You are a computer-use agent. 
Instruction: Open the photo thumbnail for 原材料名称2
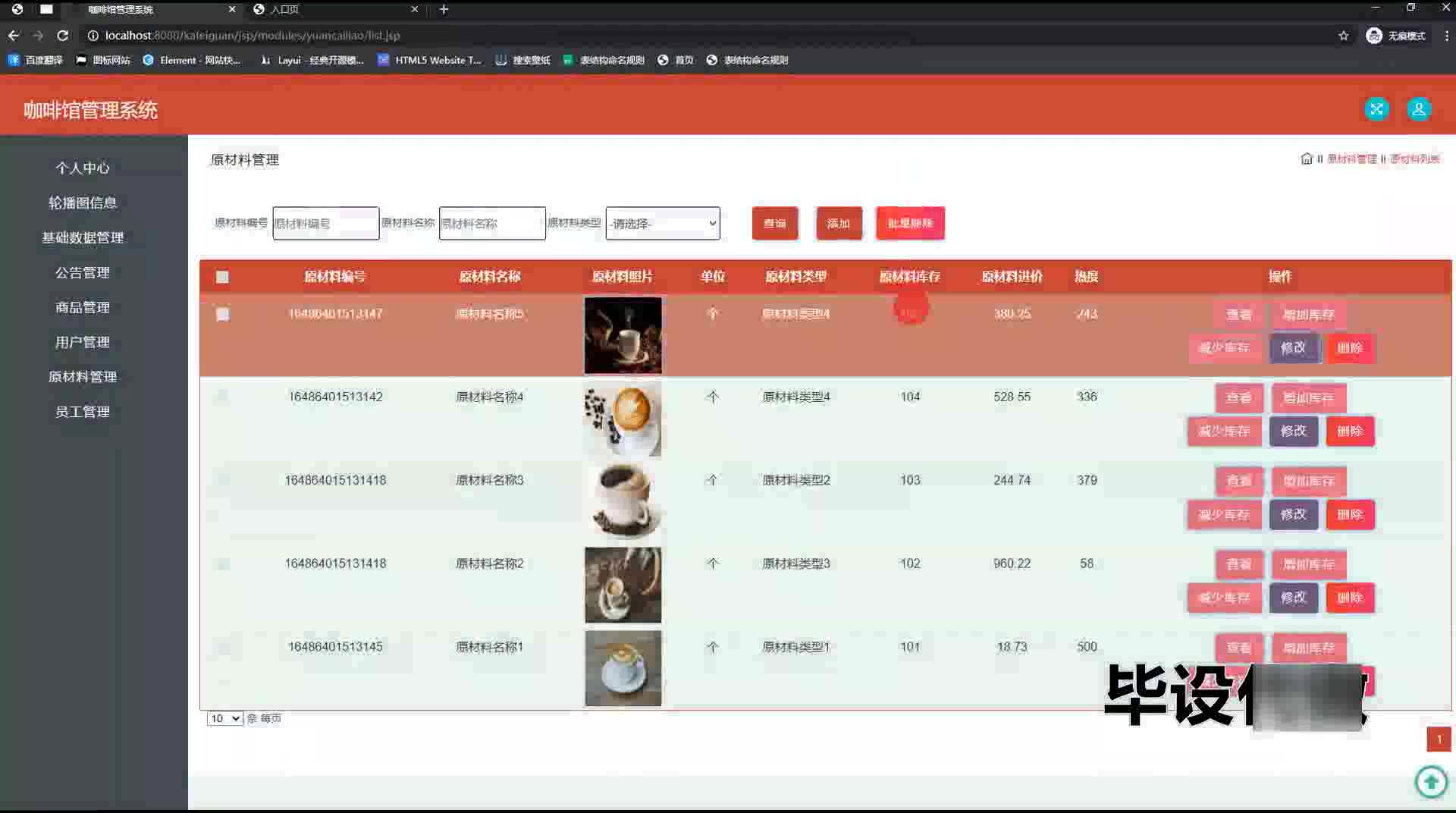click(x=623, y=585)
